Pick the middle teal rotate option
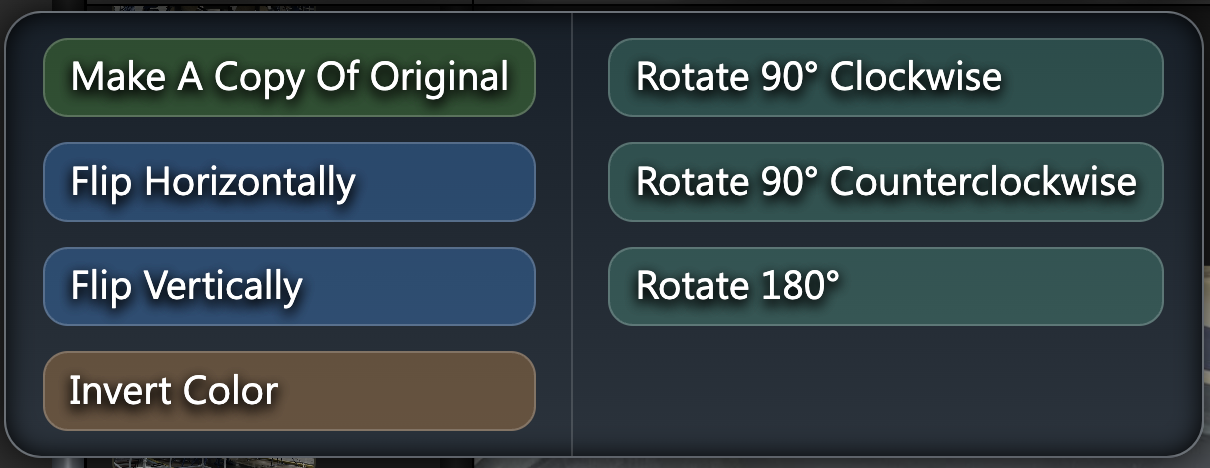 pos(885,182)
